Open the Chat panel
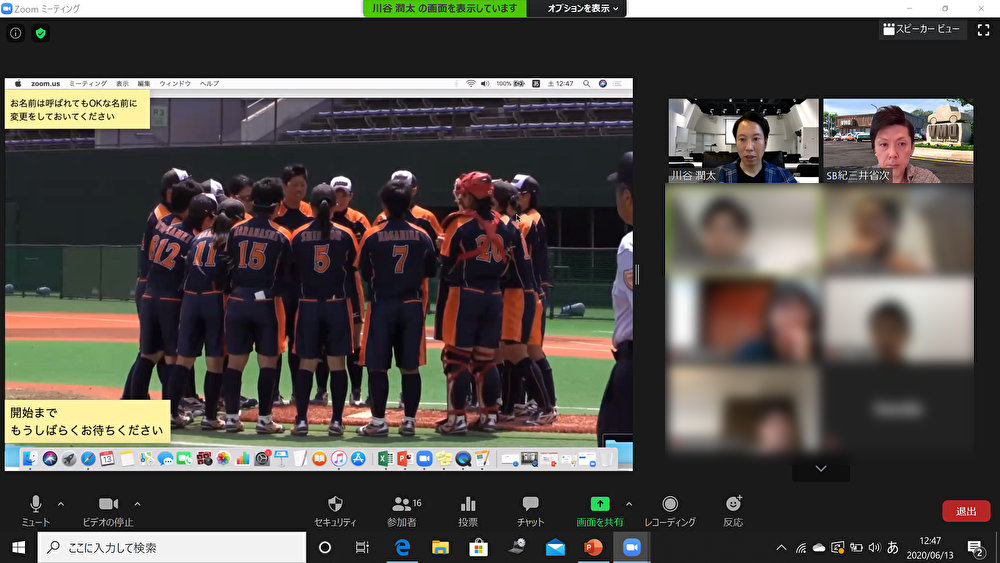The width and height of the screenshot is (1000, 563). tap(530, 505)
